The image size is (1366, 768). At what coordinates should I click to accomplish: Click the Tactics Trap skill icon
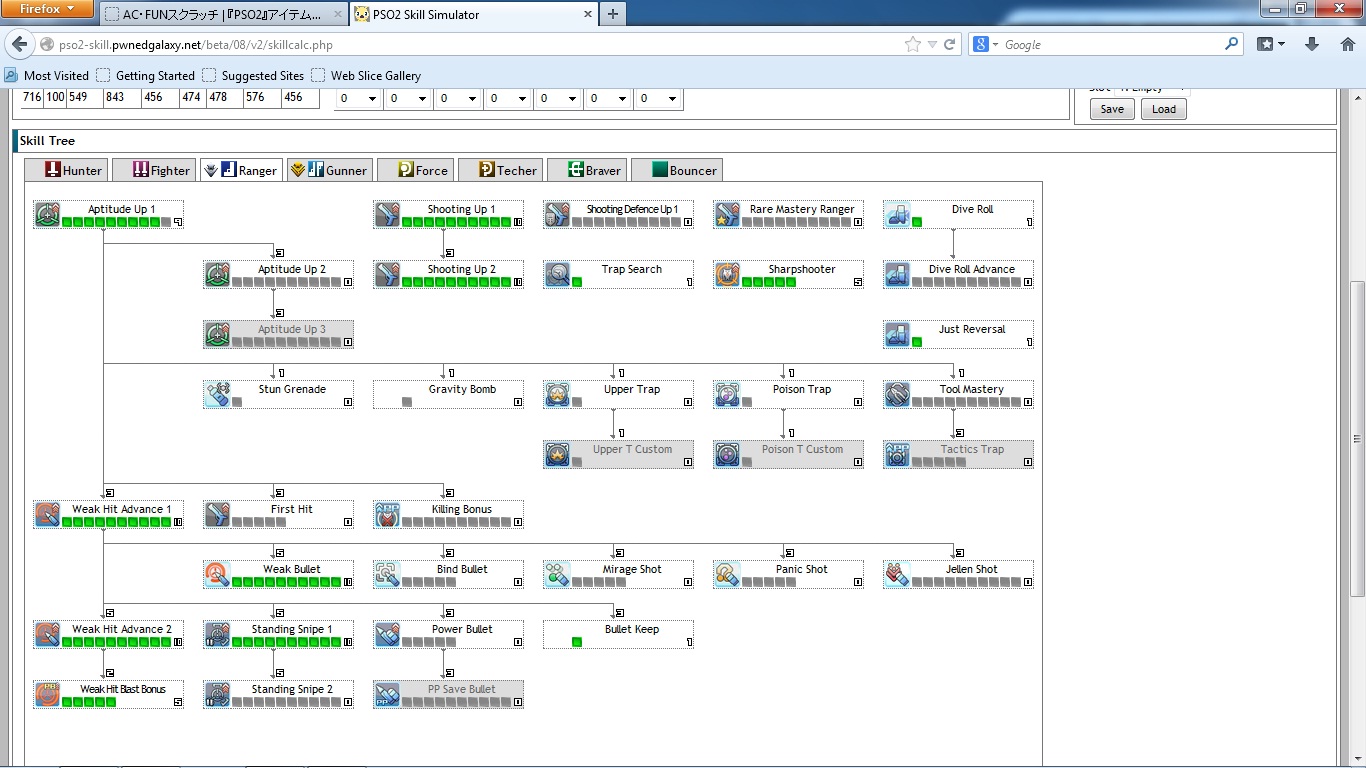897,455
